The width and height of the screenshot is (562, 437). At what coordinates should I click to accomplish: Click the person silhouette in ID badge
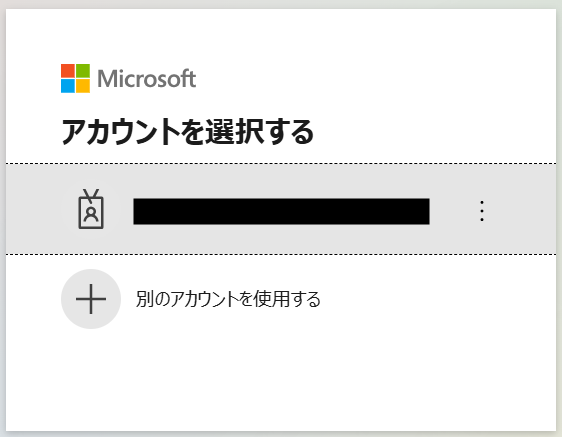click(91, 214)
